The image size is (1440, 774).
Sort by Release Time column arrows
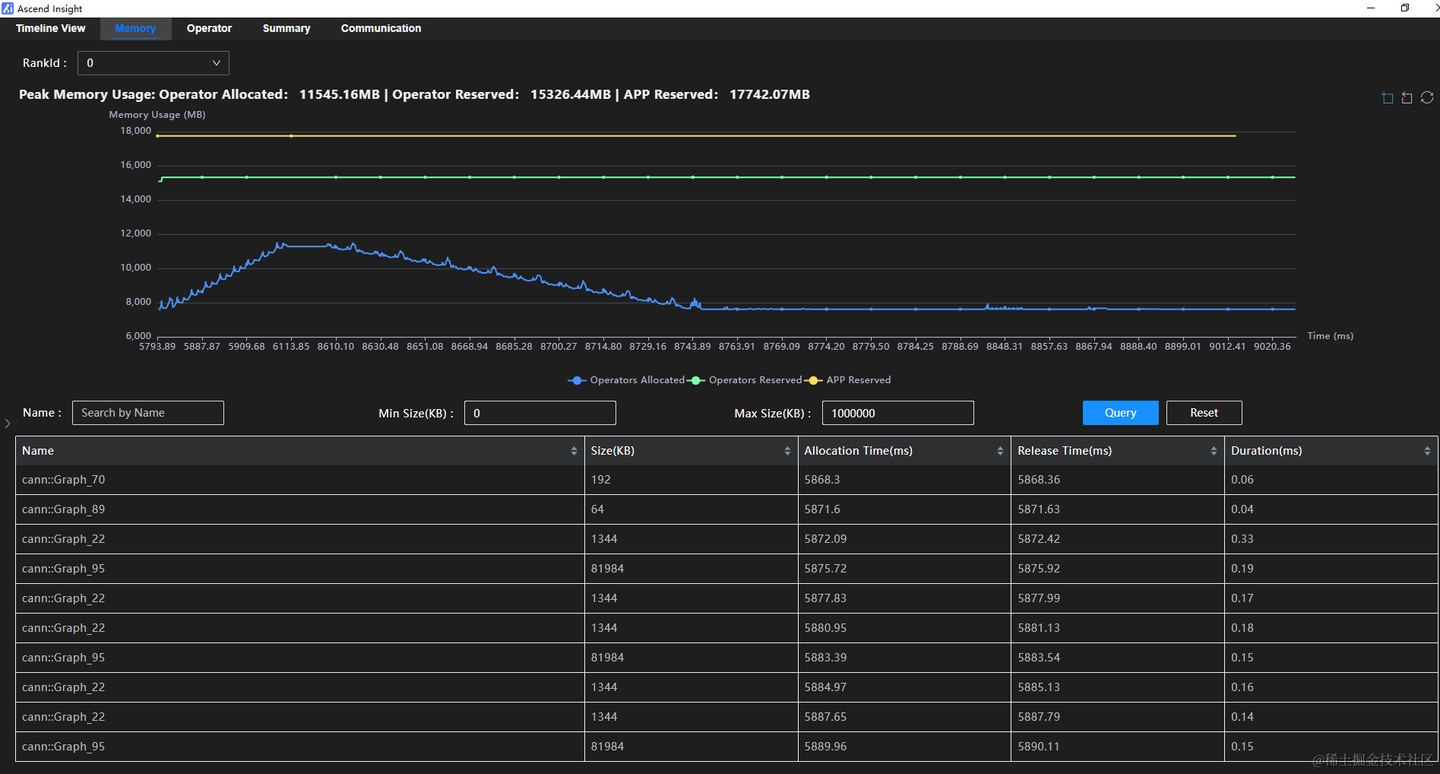point(1214,451)
